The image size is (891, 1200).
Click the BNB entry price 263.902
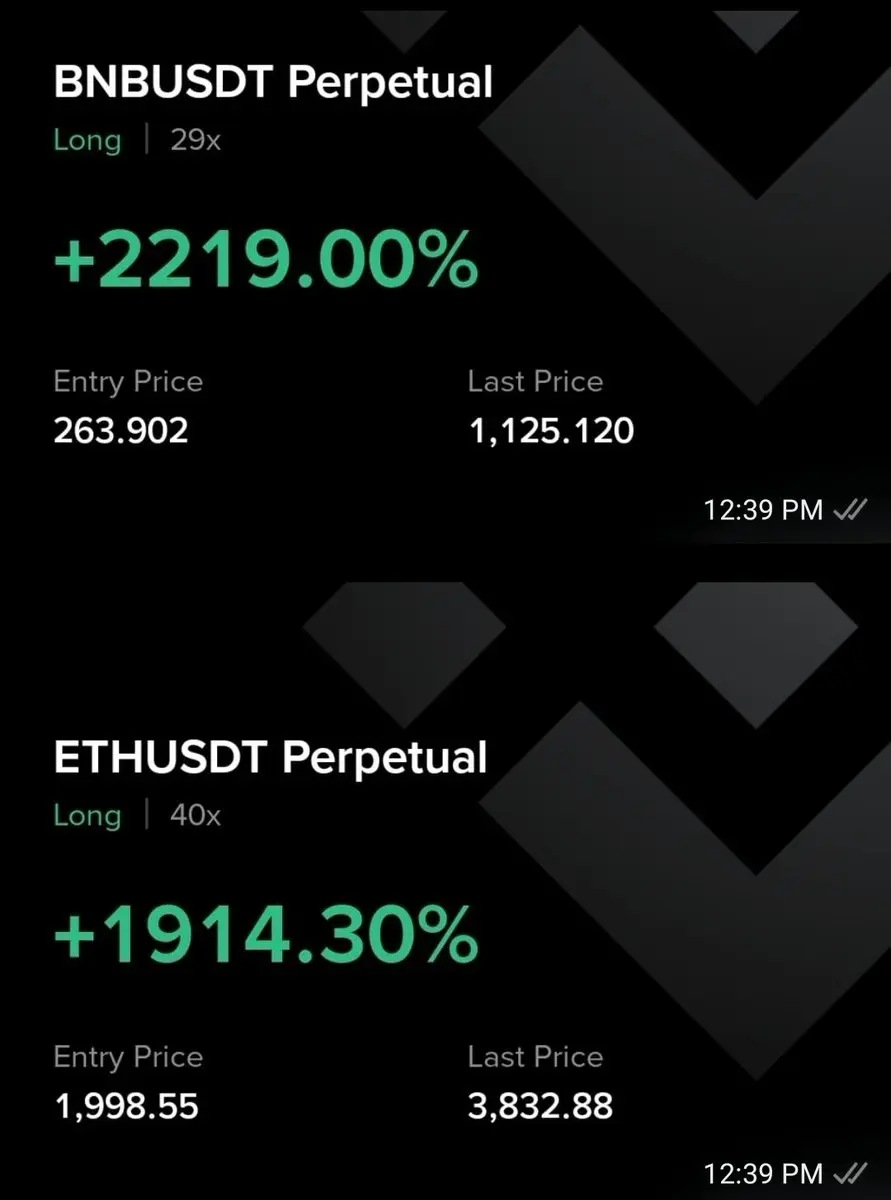[x=121, y=431]
